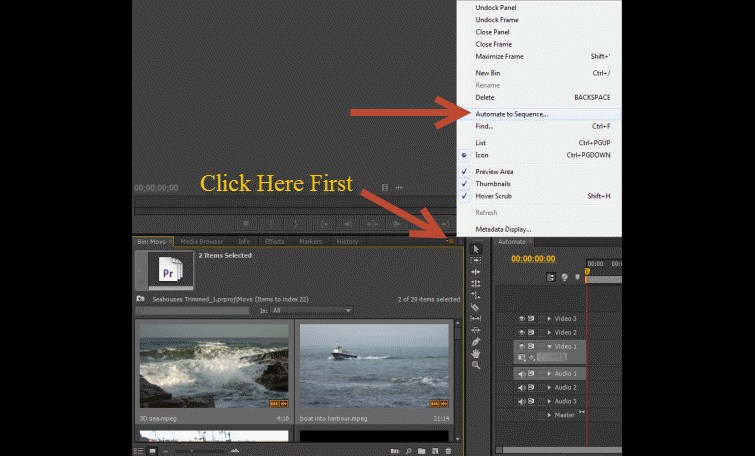Choose Metadata Display menu item
755x456 pixels.
539,229
